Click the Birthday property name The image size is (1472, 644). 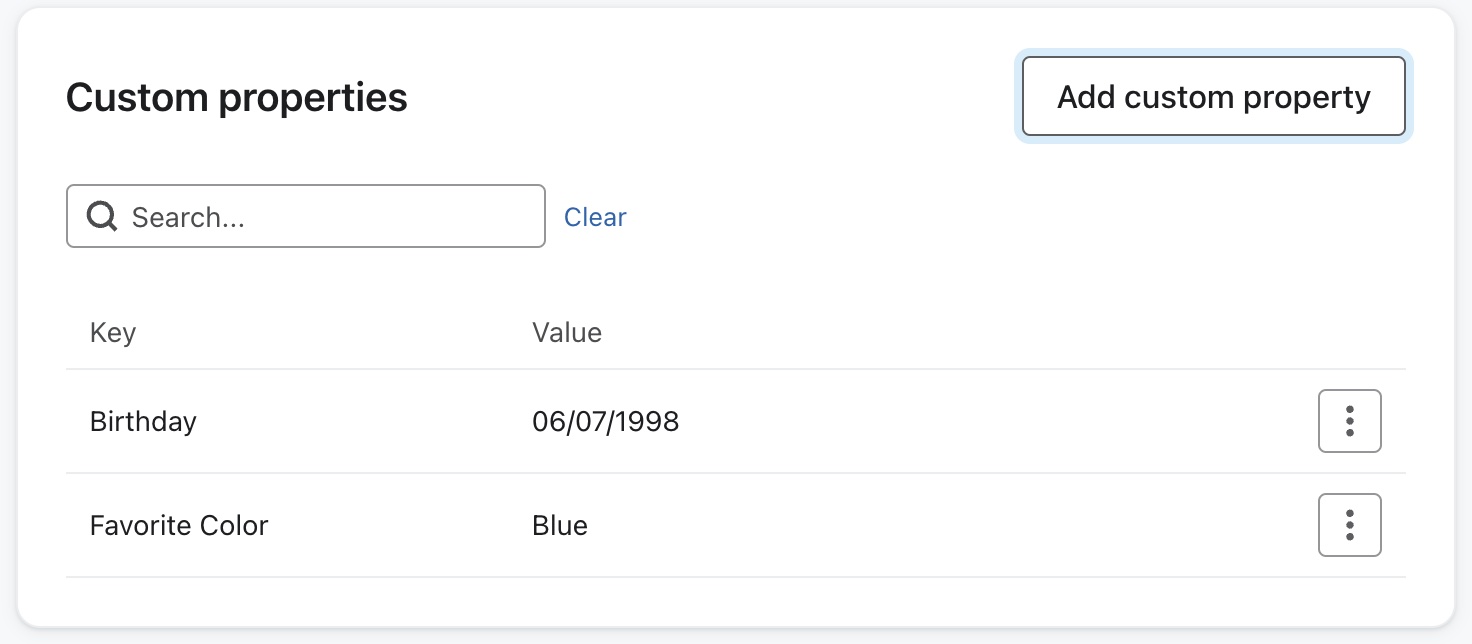click(143, 421)
